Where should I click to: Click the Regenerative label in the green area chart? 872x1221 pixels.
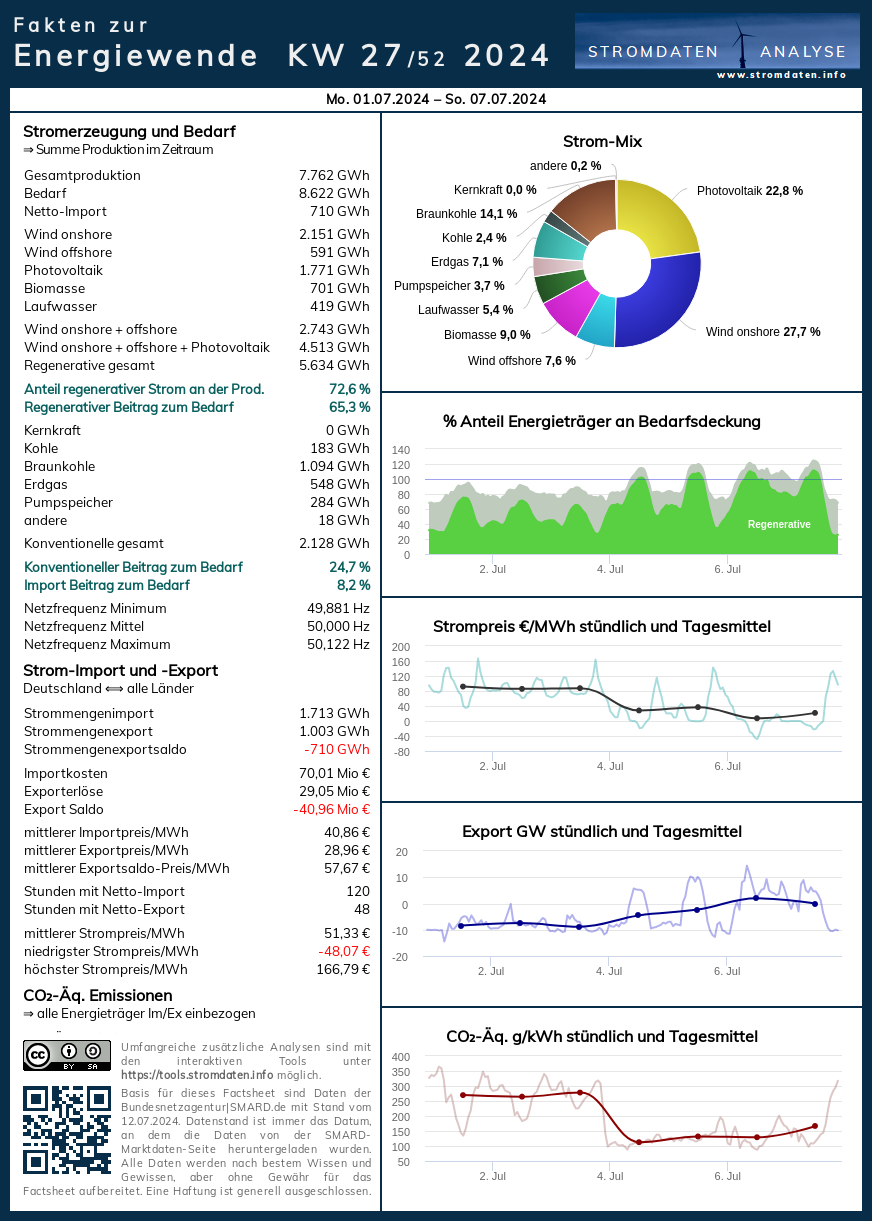779,524
